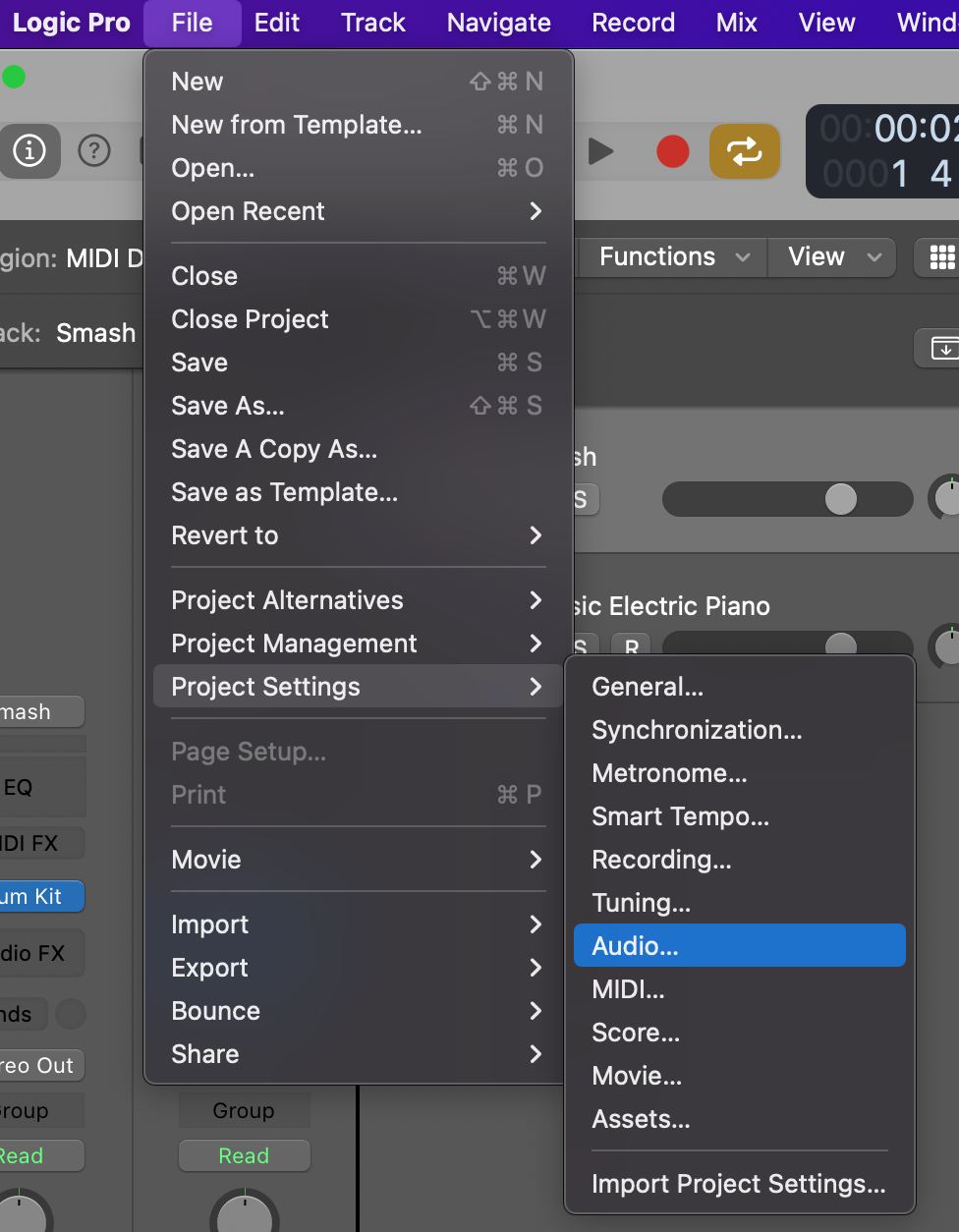
Task: Click Import Project Settings…
Action: [x=740, y=1183]
